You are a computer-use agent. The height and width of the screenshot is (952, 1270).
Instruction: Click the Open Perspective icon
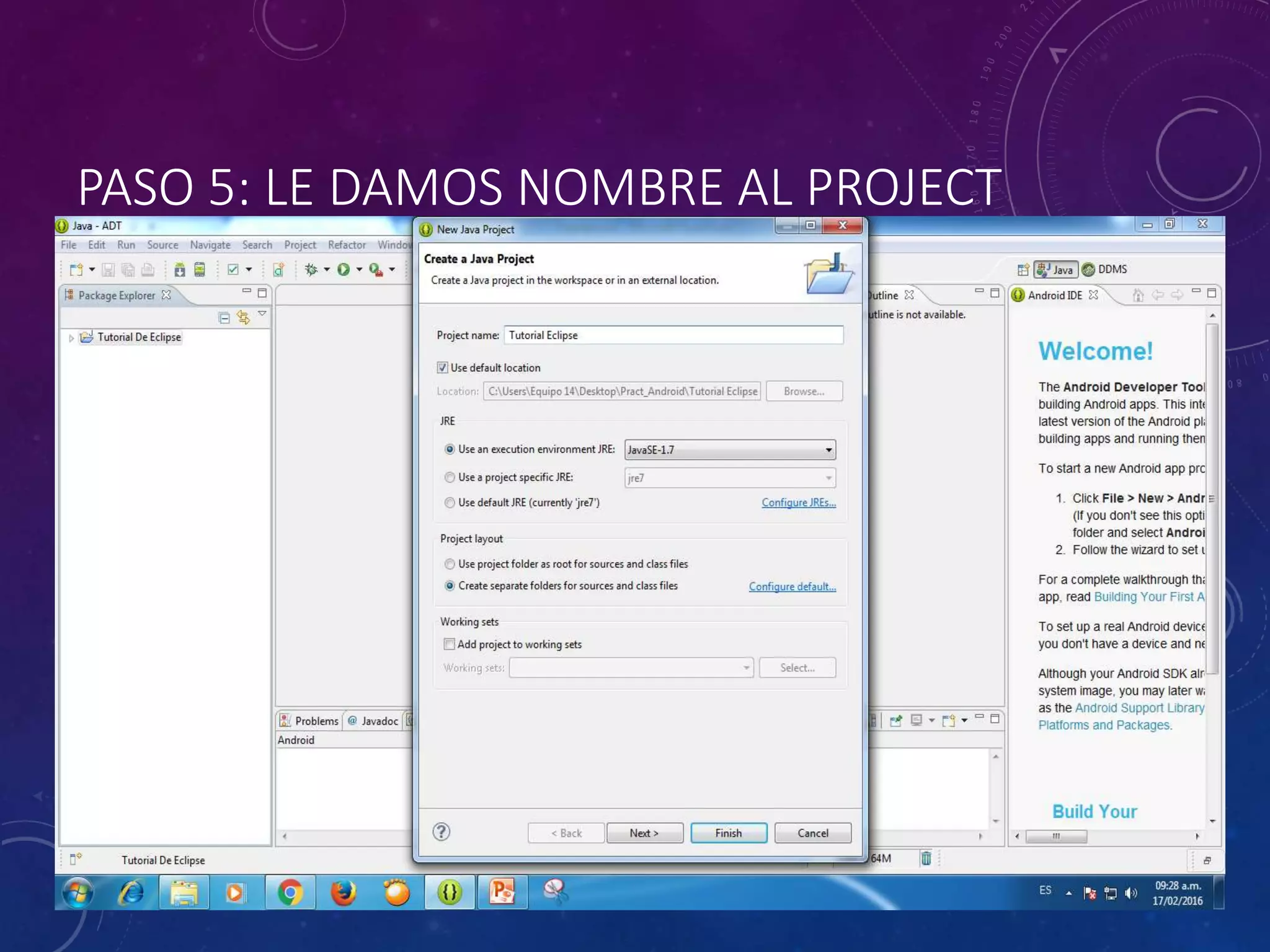coord(1023,270)
